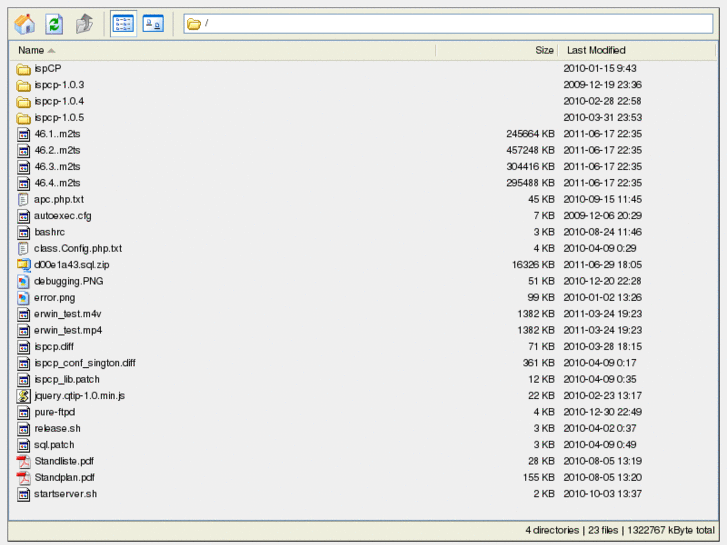Click the error.png image icon
Screen dimensions: 727x545
24,298
